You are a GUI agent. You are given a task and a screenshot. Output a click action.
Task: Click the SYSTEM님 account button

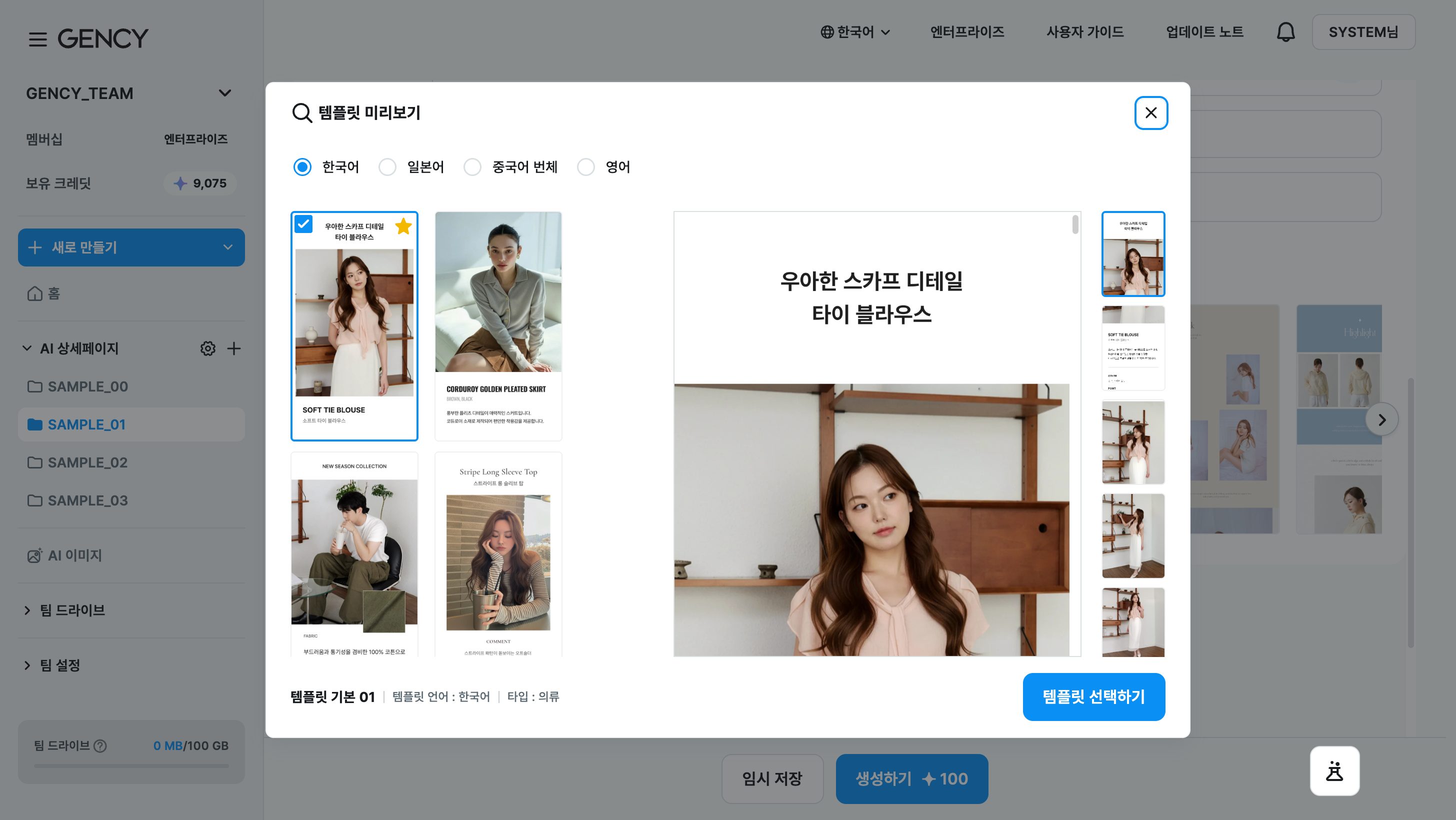[1363, 32]
